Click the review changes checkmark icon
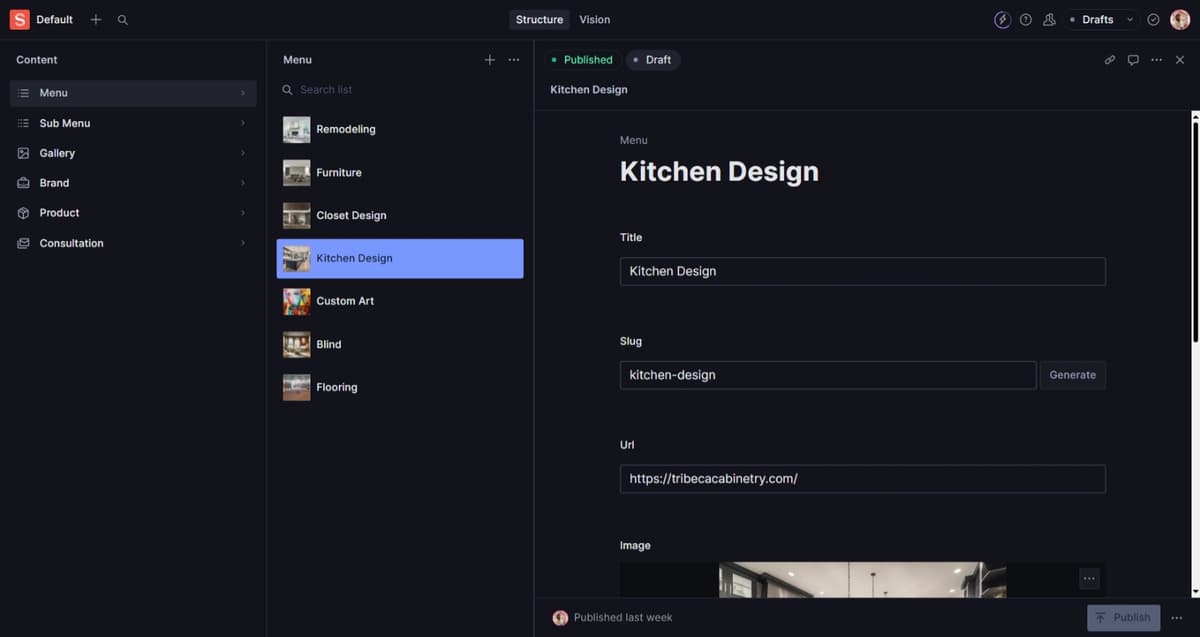 click(x=1152, y=19)
